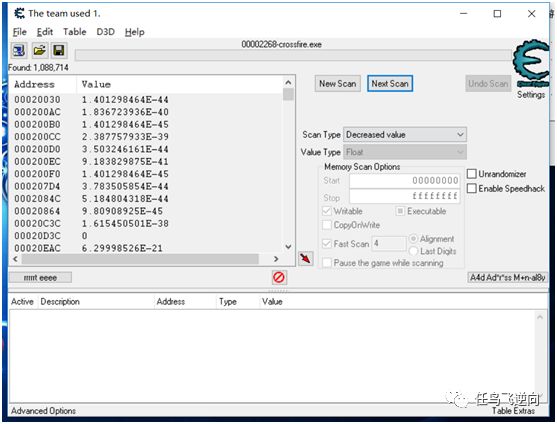Image resolution: width=557 pixels, height=424 pixels.
Task: Click the results list up scroll arrow
Action: pos(288,82)
